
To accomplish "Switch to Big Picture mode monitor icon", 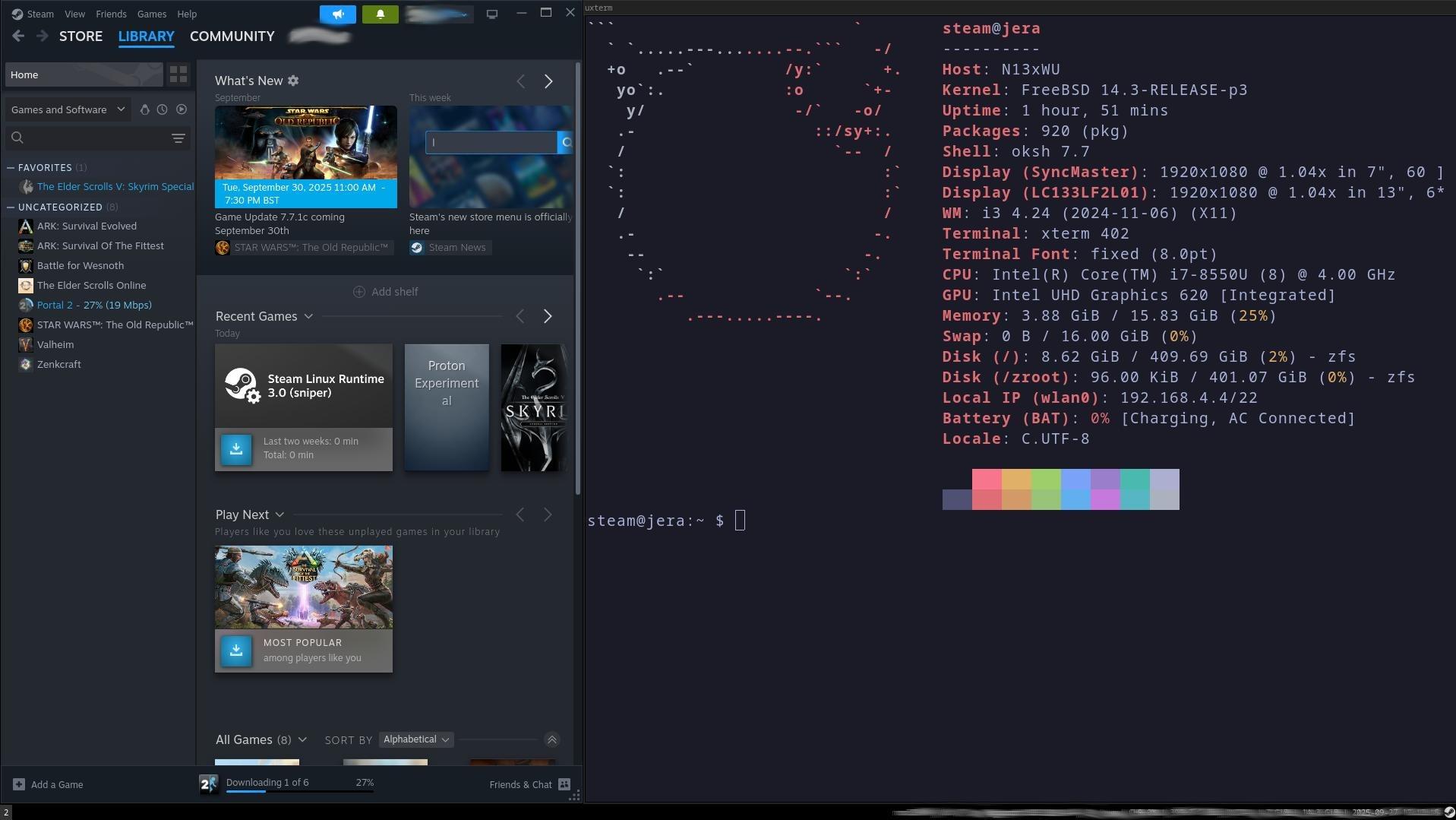I will pyautogui.click(x=492, y=14).
